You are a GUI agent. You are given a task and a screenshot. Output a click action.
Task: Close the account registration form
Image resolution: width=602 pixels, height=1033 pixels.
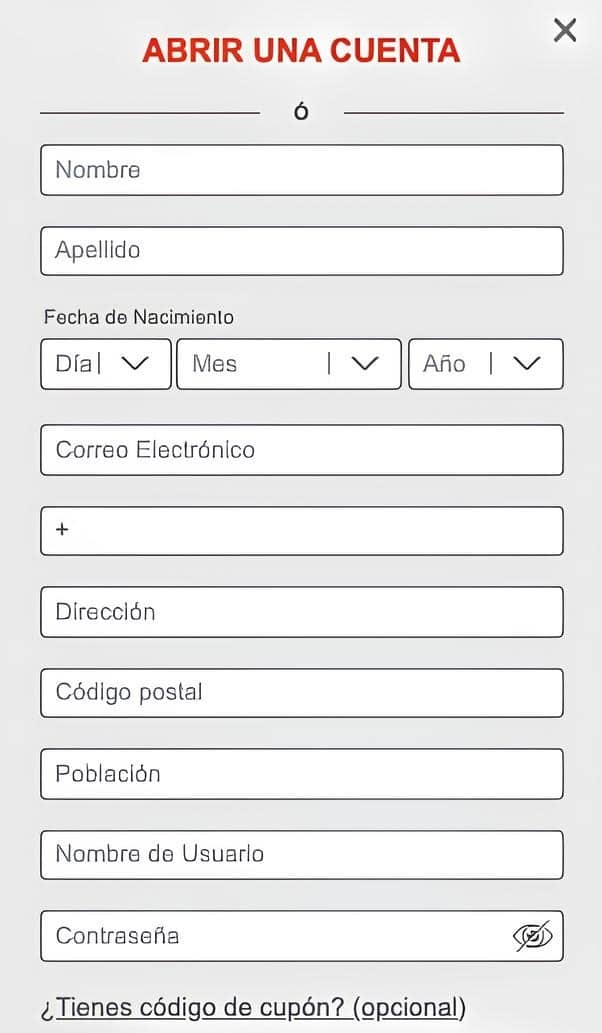[565, 30]
